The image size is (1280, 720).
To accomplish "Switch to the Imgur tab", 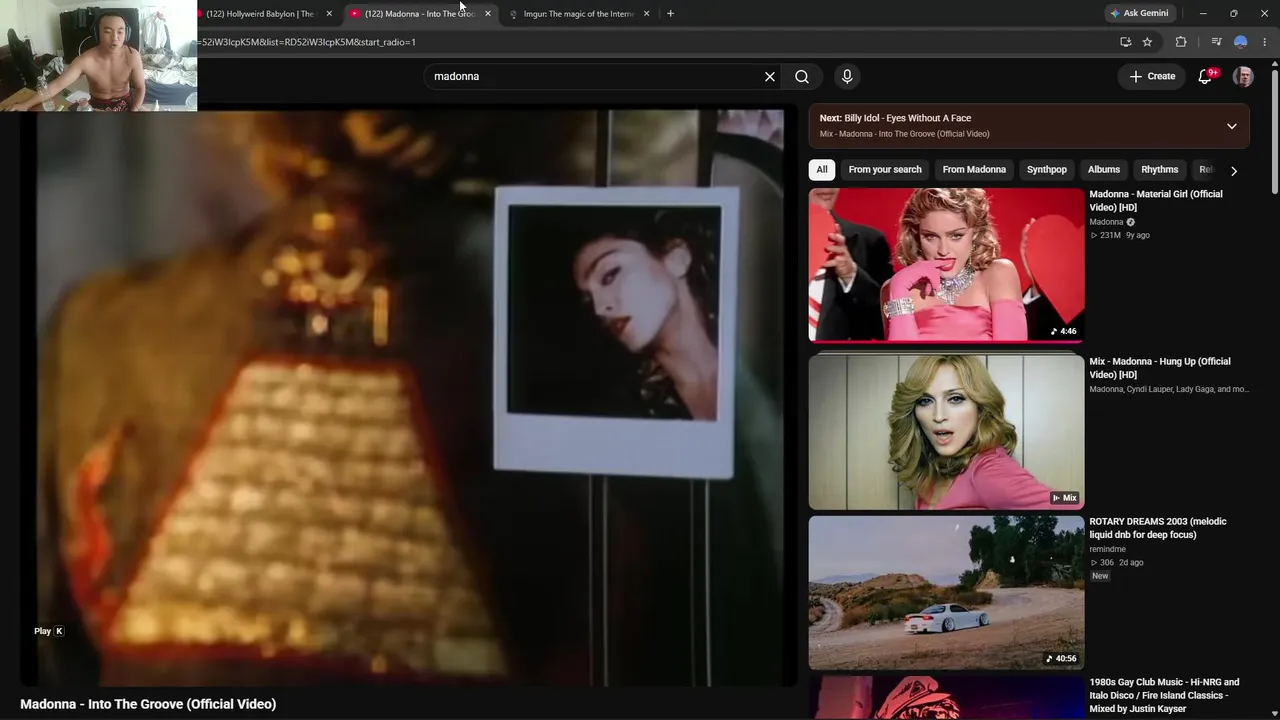I will point(579,14).
